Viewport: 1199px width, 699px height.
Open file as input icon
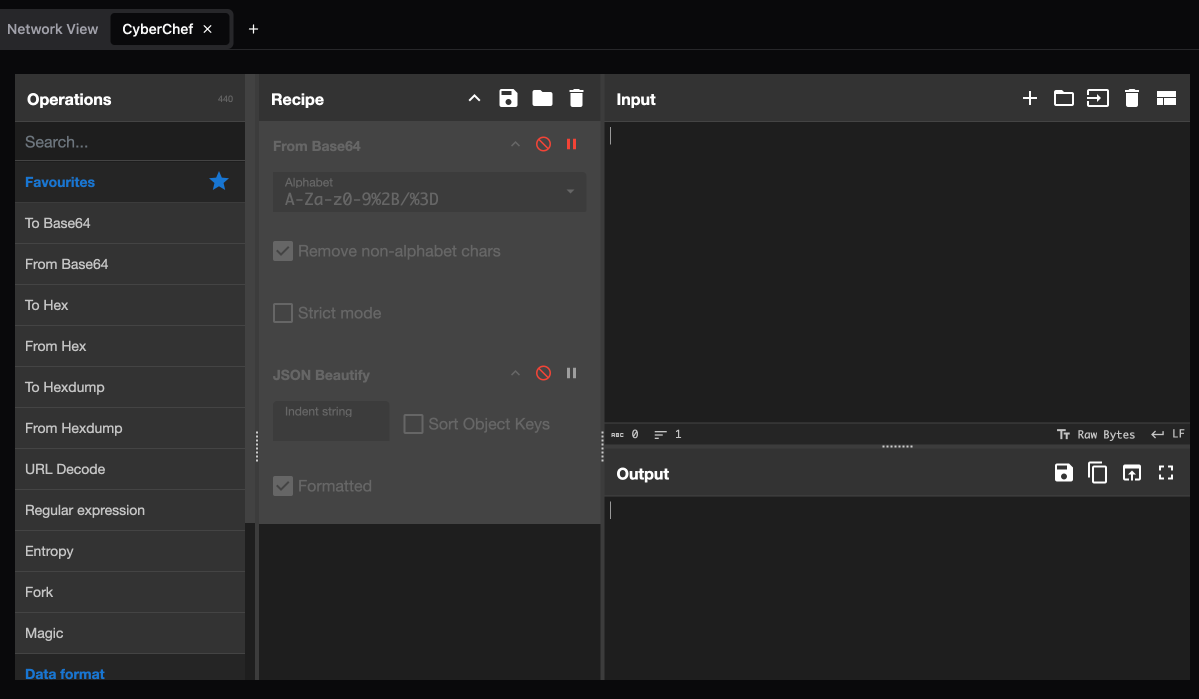[x=1097, y=98]
